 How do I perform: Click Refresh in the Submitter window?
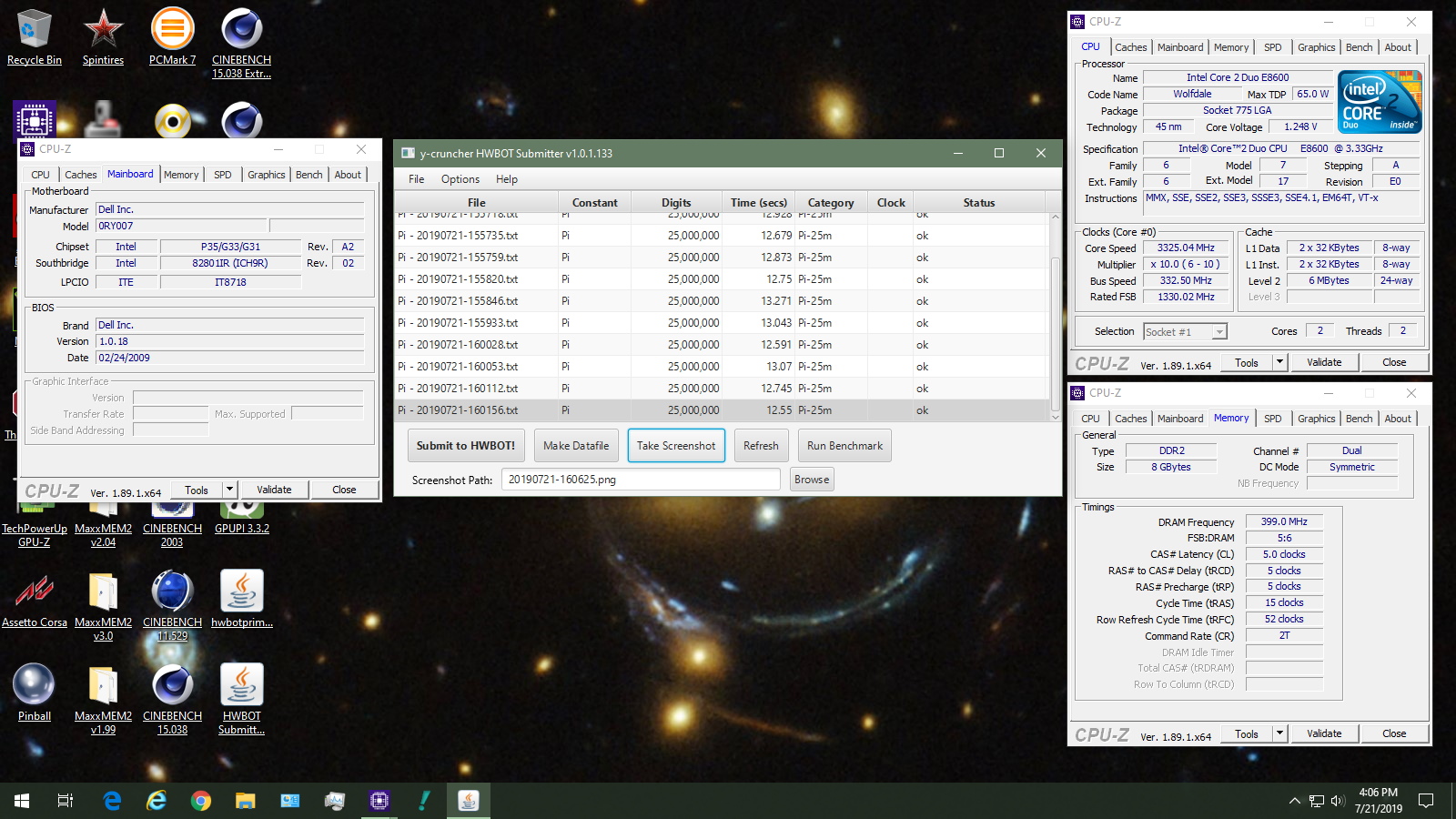(x=761, y=446)
